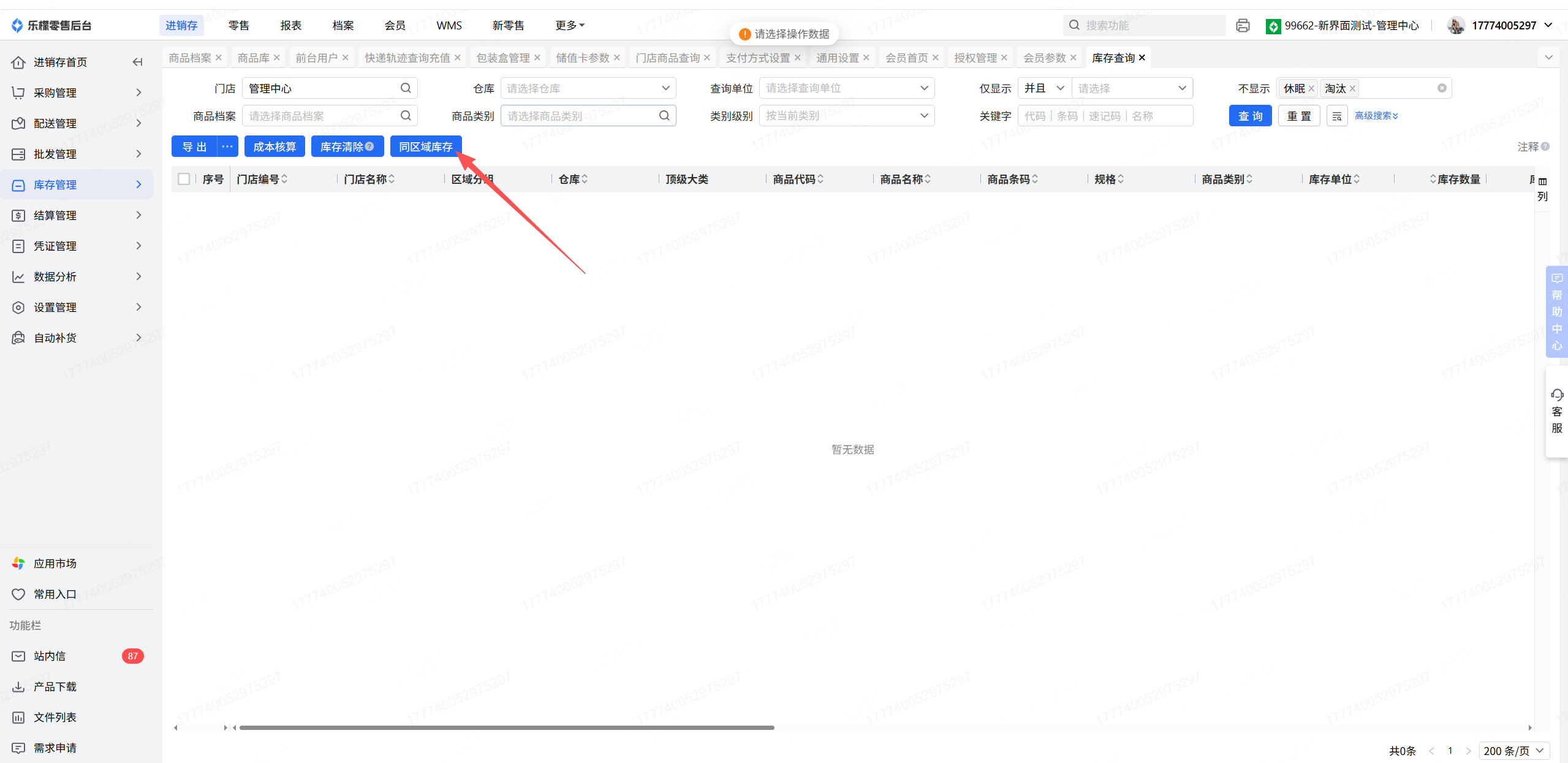Click the 同区域库存 button
The height and width of the screenshot is (763, 1568).
click(x=425, y=146)
